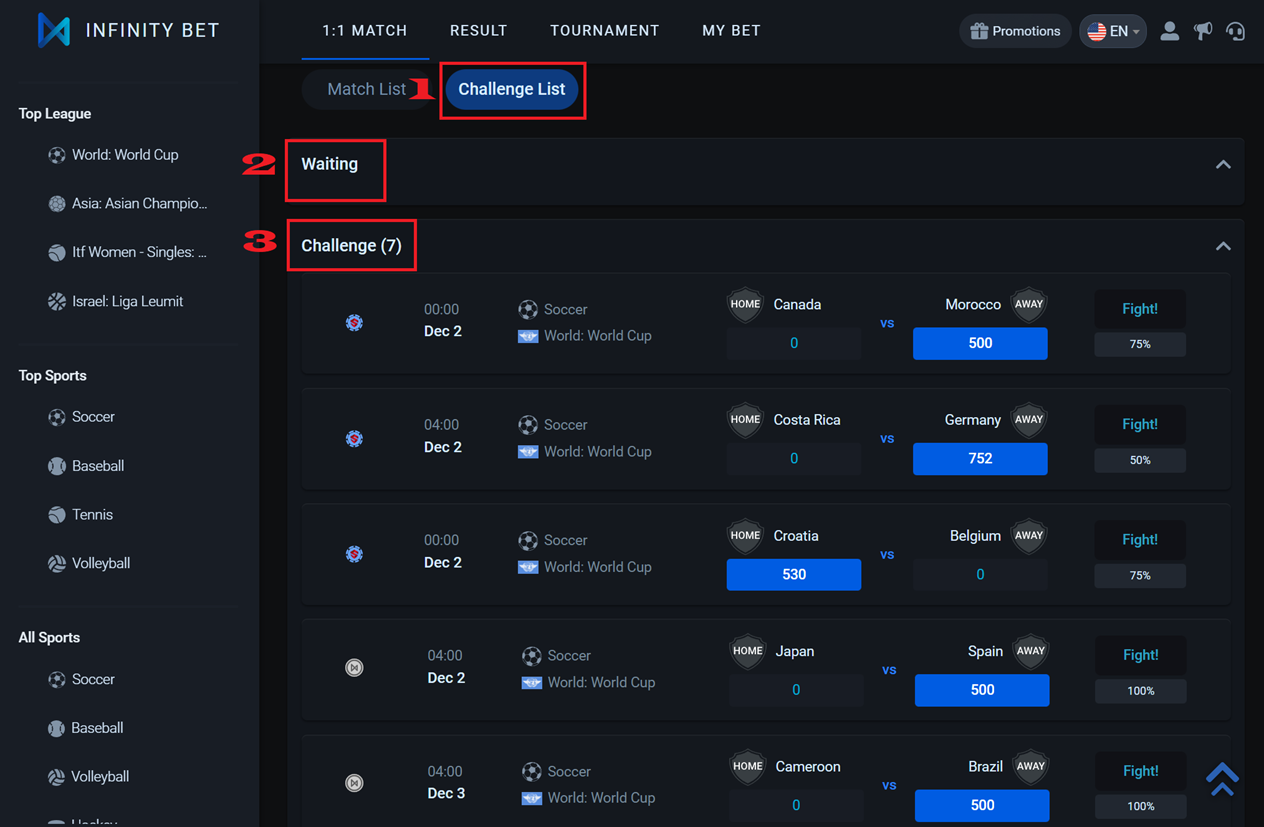Click the HOME shield badge for Croatia
Screen dimensions: 1264x827
[745, 536]
